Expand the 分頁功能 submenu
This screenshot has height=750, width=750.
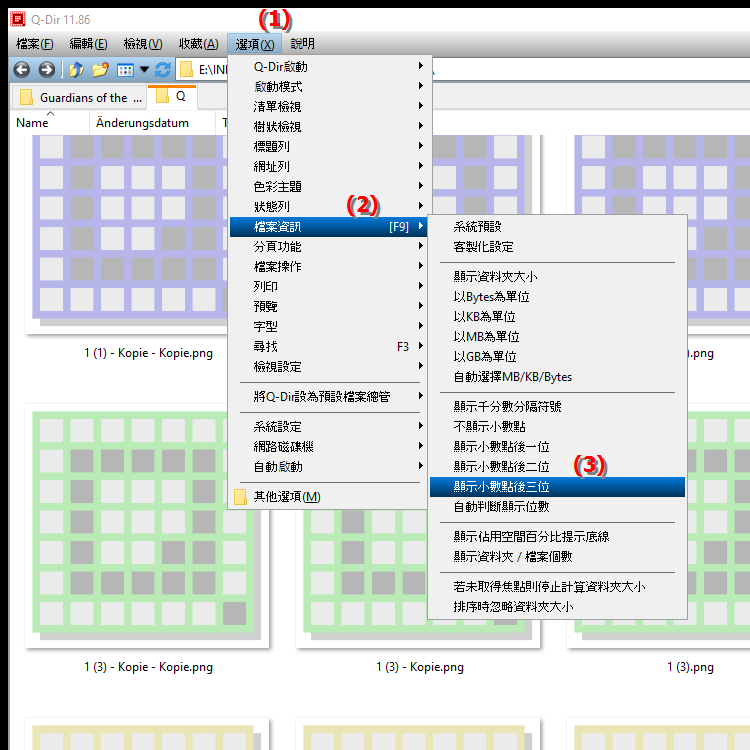tap(330, 246)
